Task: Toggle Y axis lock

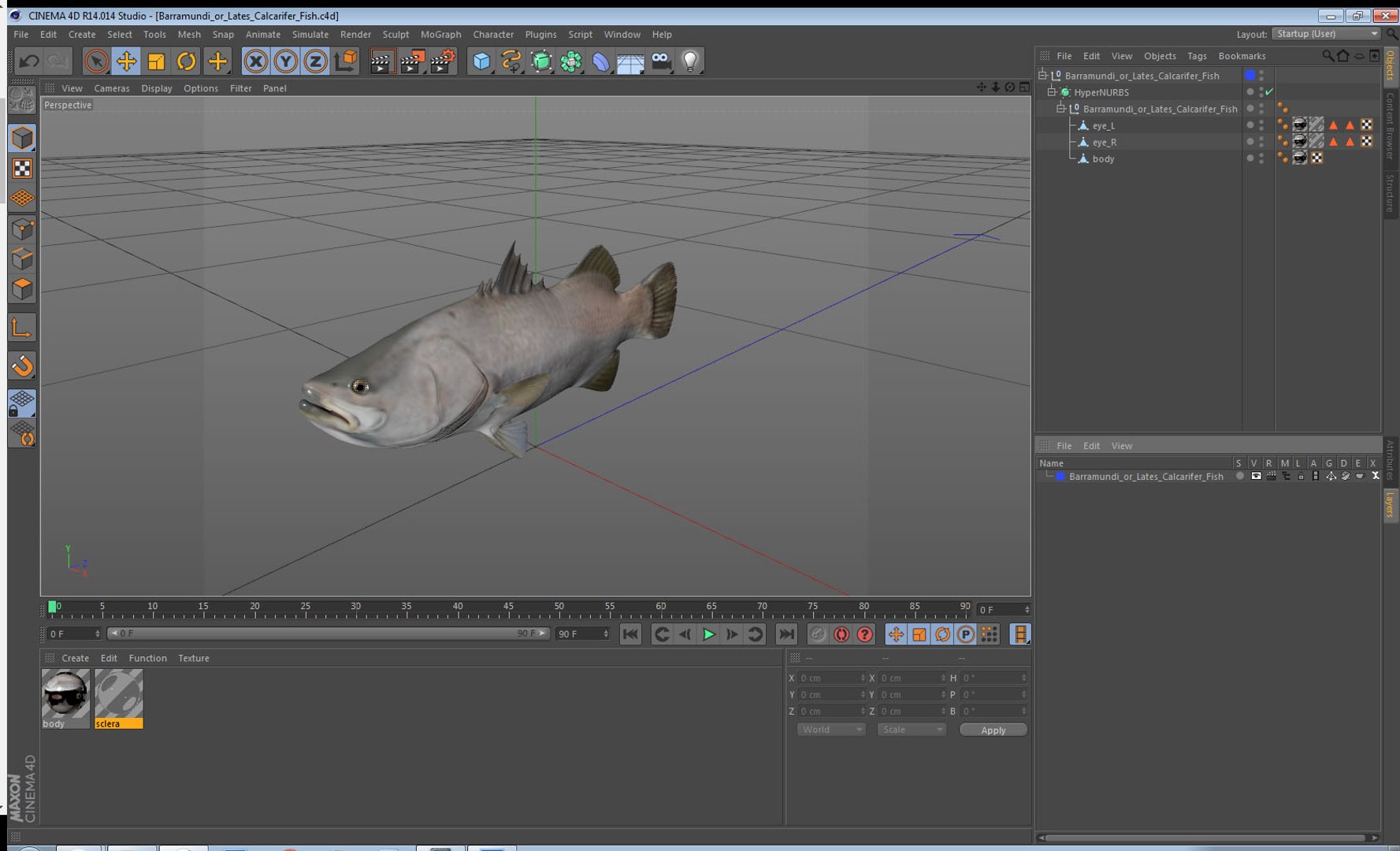Action: tap(285, 61)
